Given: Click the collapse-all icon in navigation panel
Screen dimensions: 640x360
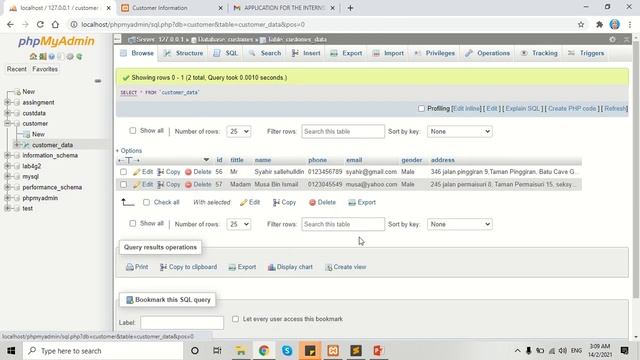Looking at the screenshot, I should (x=98, y=81).
